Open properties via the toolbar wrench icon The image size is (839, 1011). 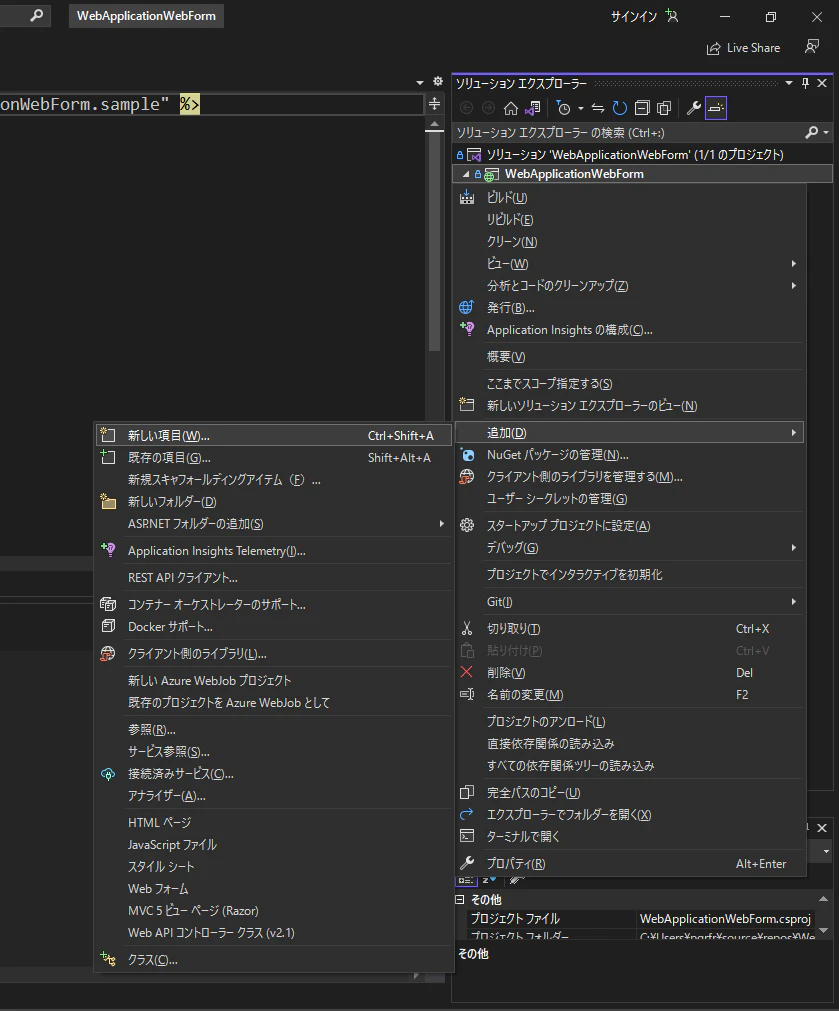[x=693, y=108]
